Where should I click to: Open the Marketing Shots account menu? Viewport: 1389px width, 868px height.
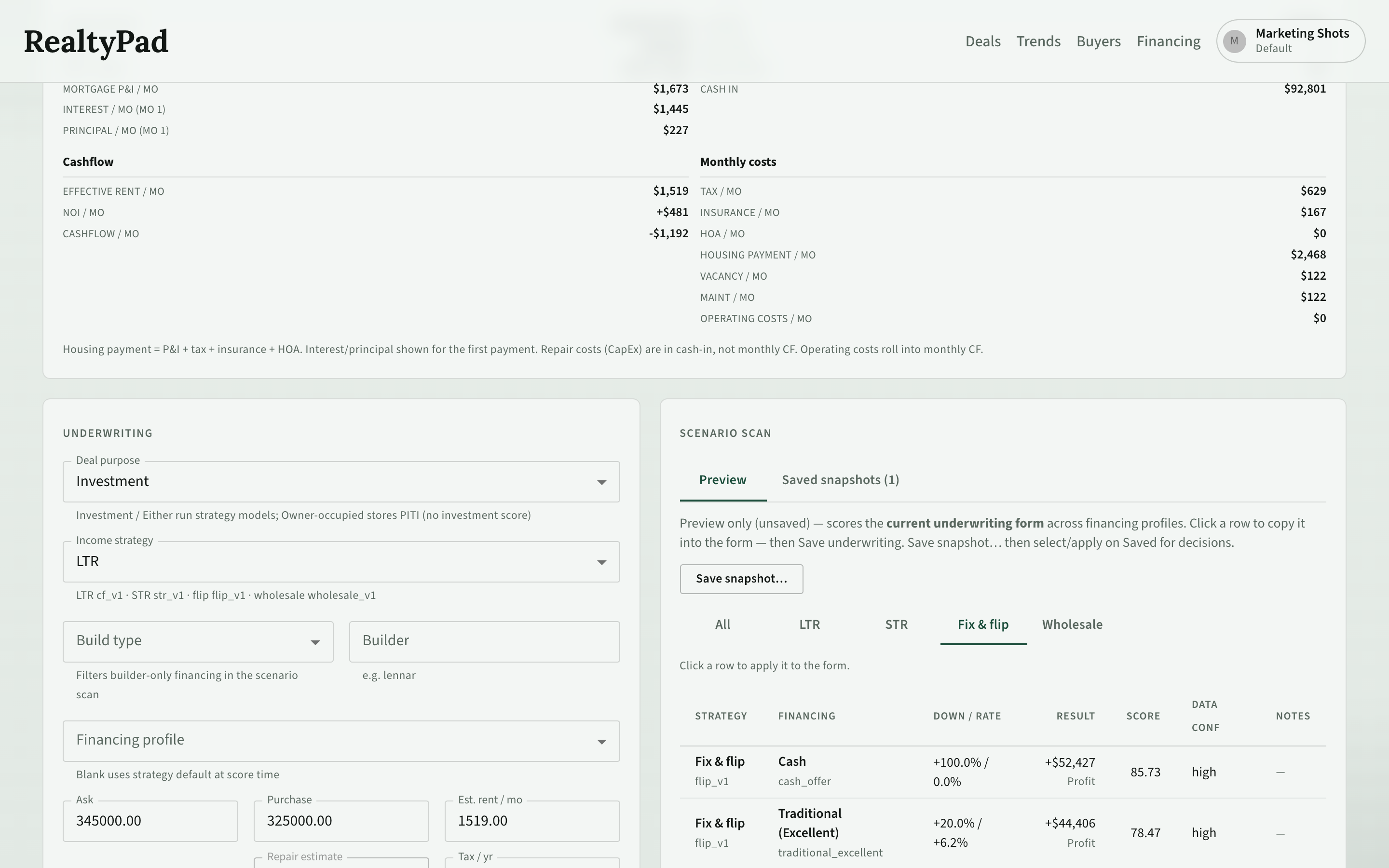coord(1290,41)
